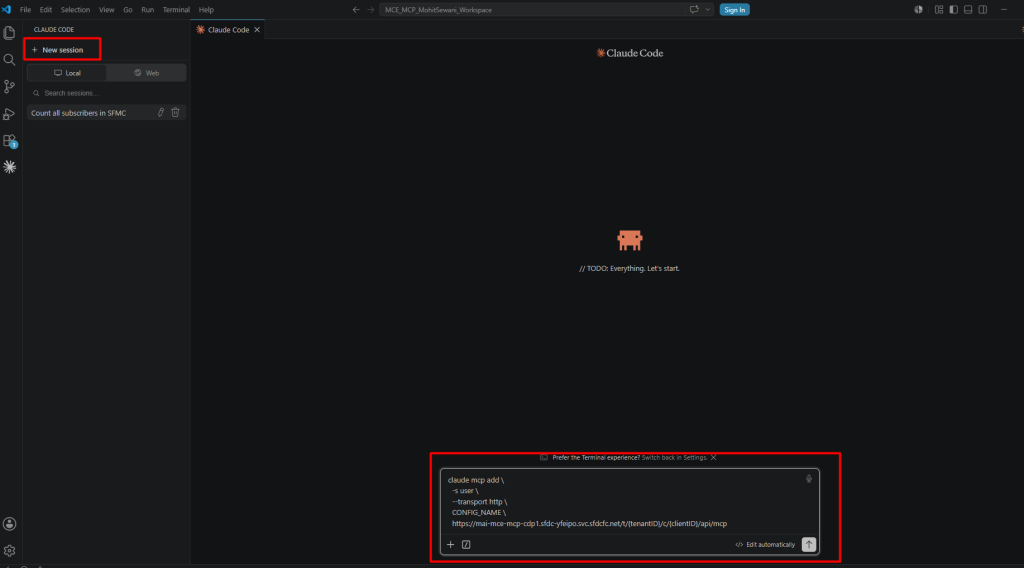1024x568 pixels.
Task: Go forward with the navigation arrow
Action: [x=371, y=10]
